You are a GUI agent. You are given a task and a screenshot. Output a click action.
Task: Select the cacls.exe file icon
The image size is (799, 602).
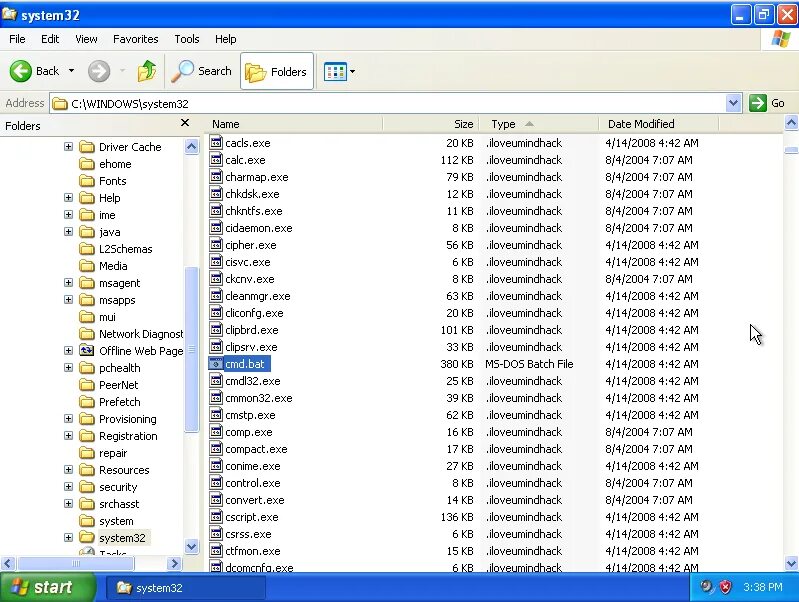(x=216, y=143)
